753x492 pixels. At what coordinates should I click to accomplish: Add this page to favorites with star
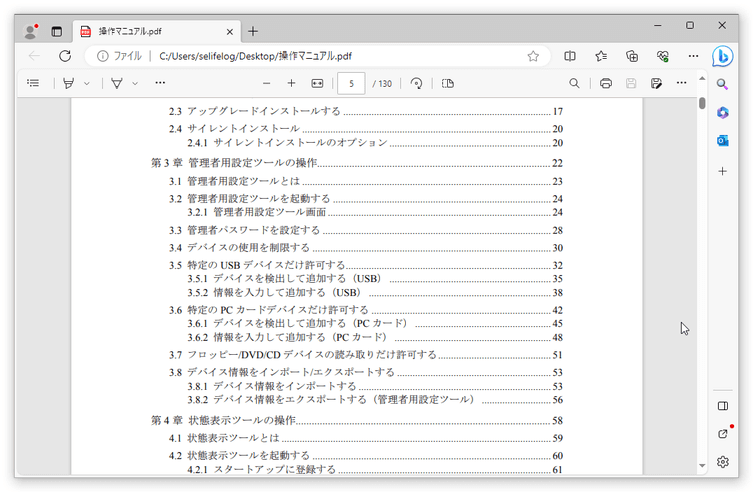point(533,56)
